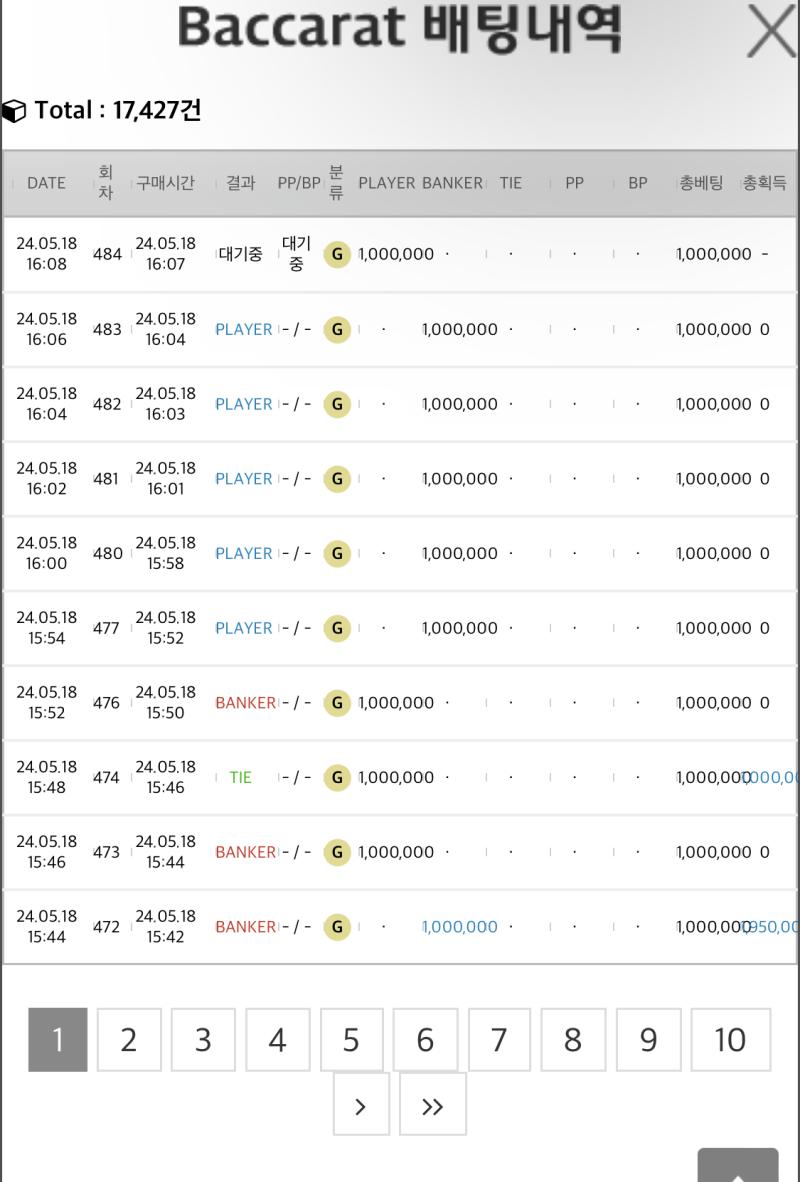The height and width of the screenshot is (1182, 800).
Task: Click the G badge in round 474 row
Action: pyautogui.click(x=337, y=777)
